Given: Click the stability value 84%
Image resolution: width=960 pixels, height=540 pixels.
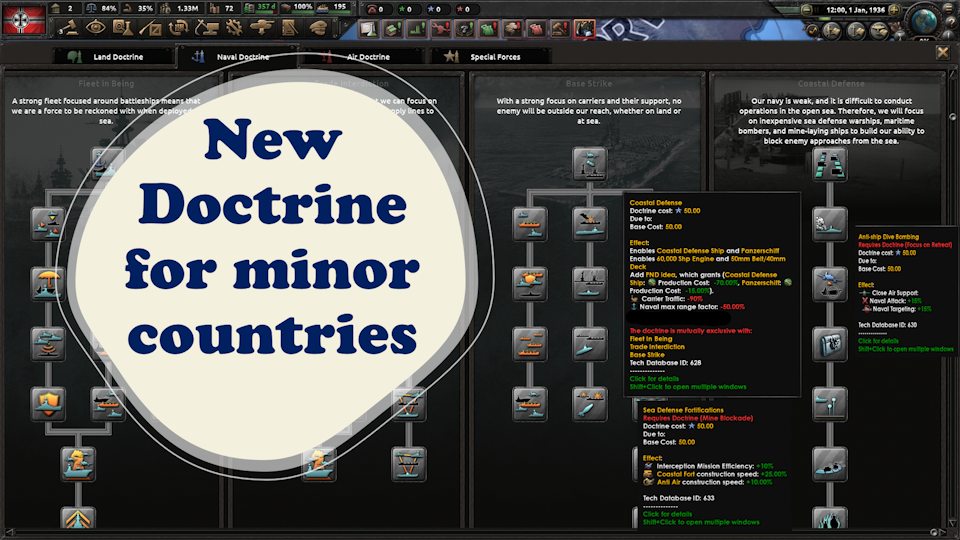Looking at the screenshot, I should (x=108, y=9).
